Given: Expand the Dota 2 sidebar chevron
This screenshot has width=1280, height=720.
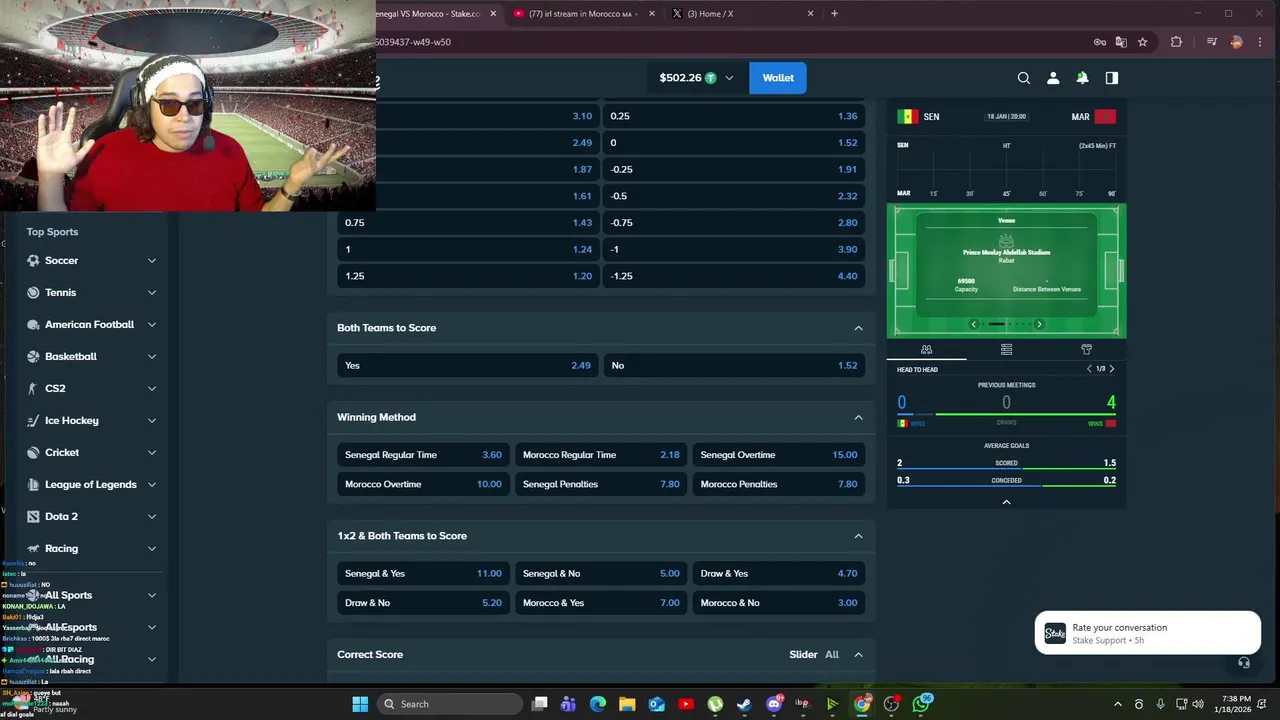Looking at the screenshot, I should [152, 516].
